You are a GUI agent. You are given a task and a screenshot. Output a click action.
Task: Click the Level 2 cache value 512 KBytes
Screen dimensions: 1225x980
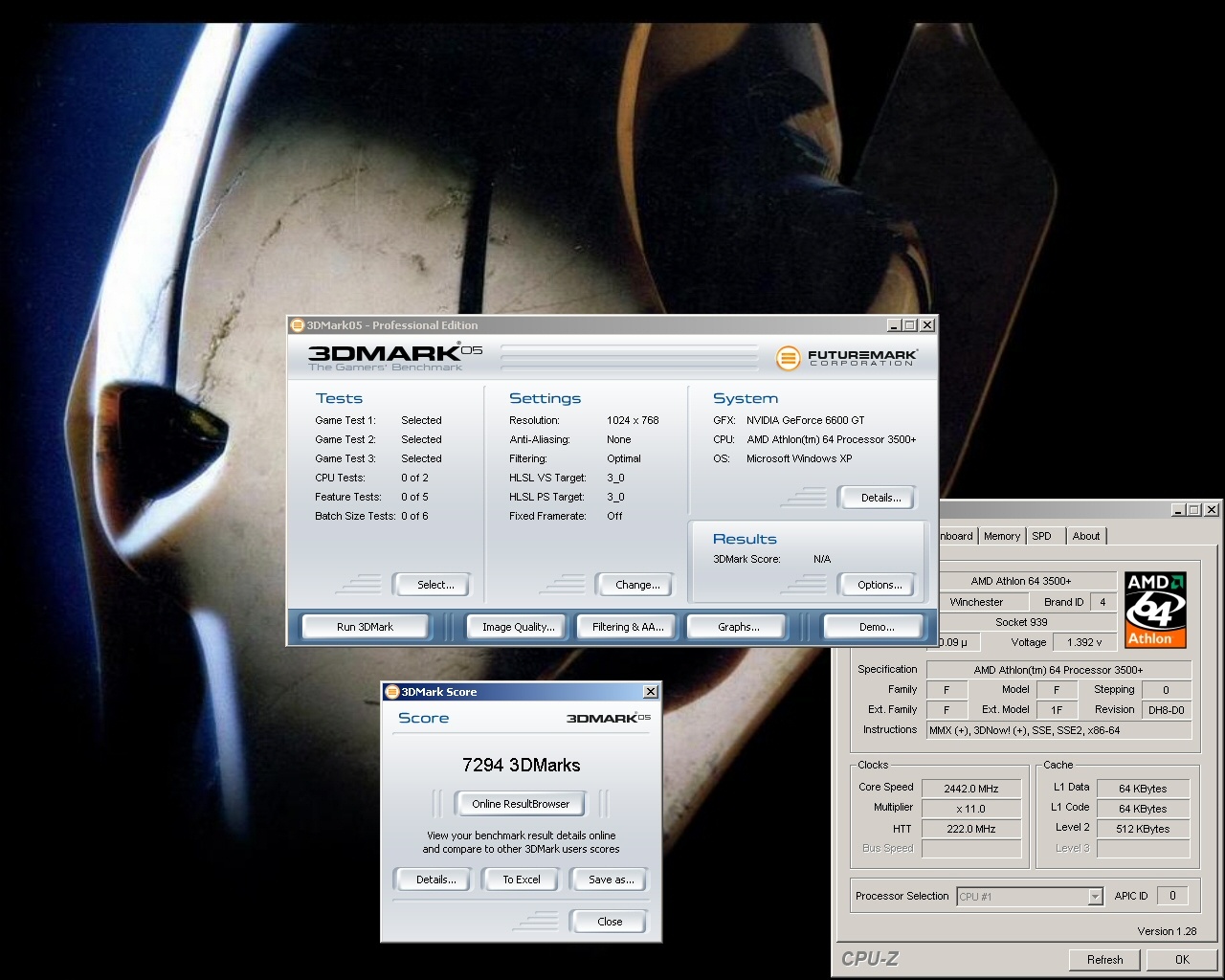pyautogui.click(x=1143, y=829)
